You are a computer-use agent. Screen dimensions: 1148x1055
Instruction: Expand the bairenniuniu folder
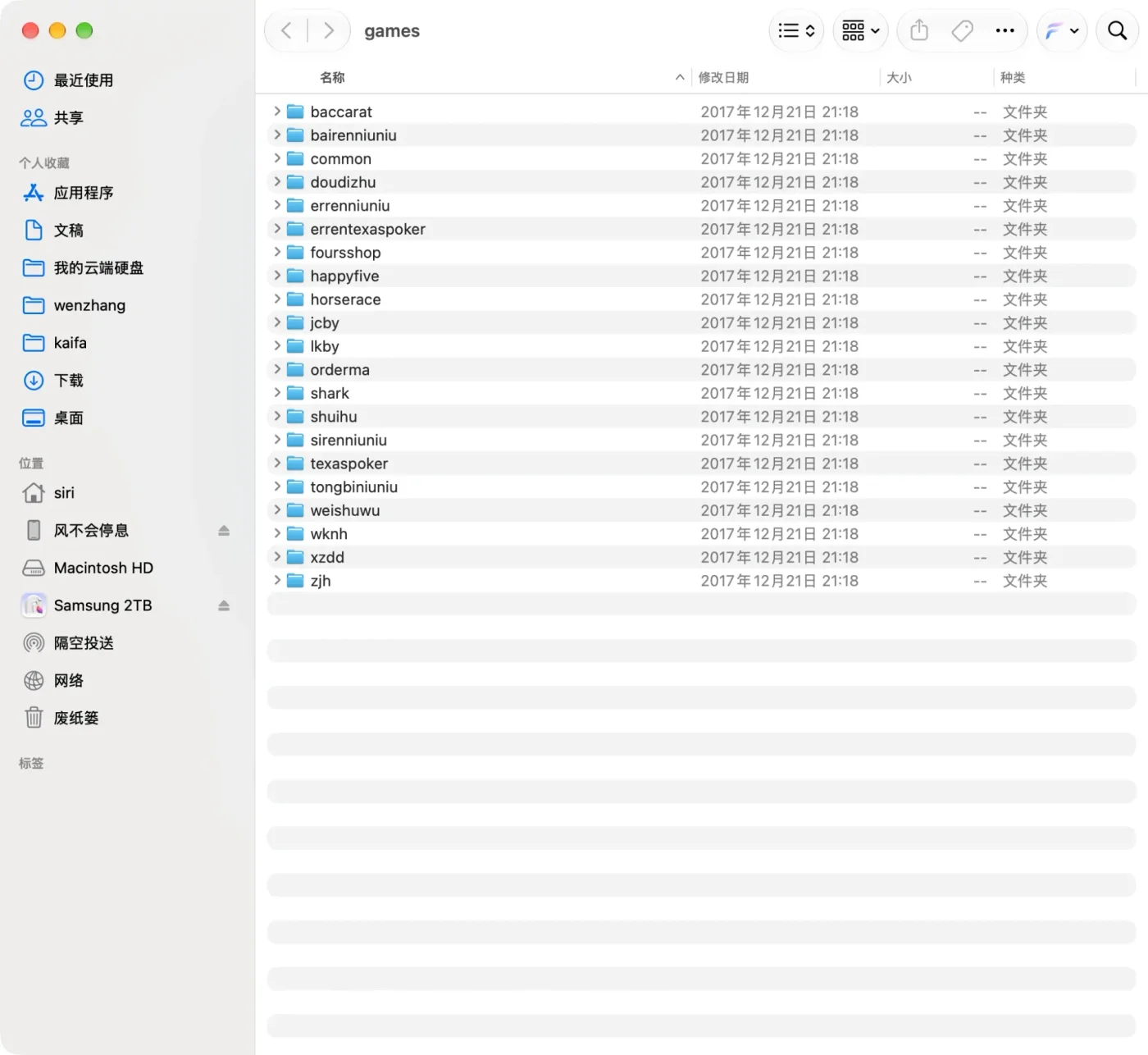pos(277,135)
